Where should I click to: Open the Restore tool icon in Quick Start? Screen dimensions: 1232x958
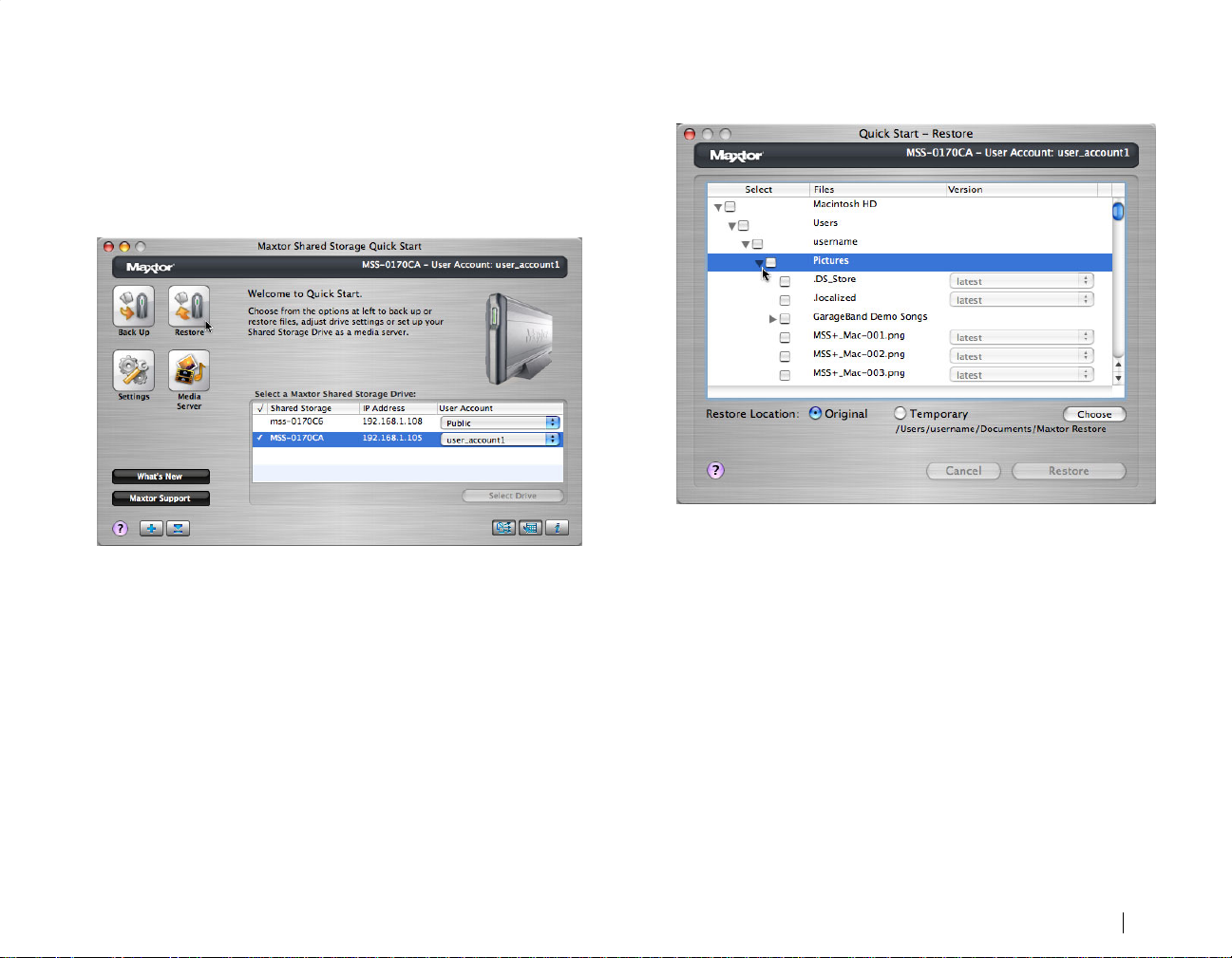point(189,307)
